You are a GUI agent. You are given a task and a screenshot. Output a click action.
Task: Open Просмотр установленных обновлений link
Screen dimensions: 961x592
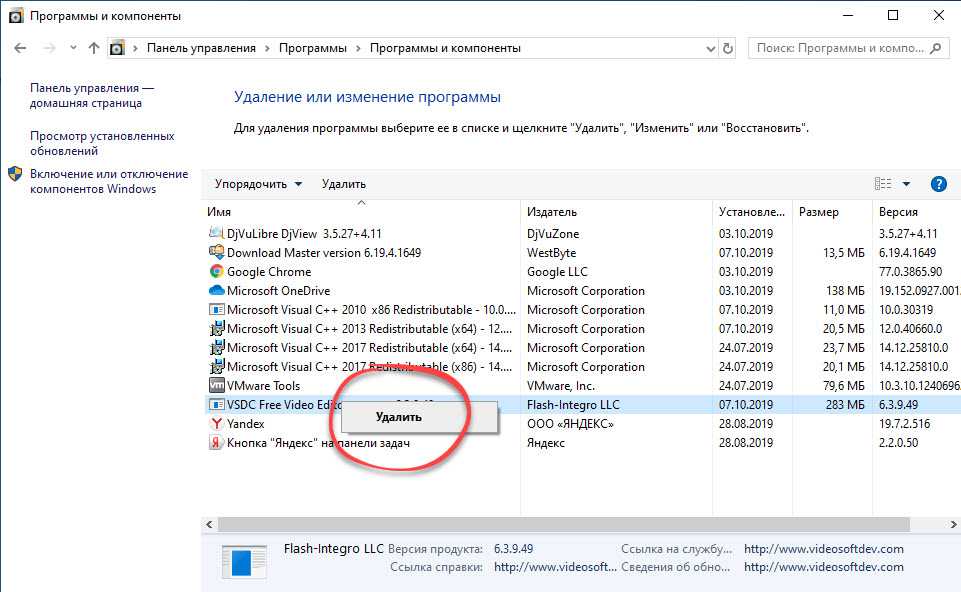[102, 143]
